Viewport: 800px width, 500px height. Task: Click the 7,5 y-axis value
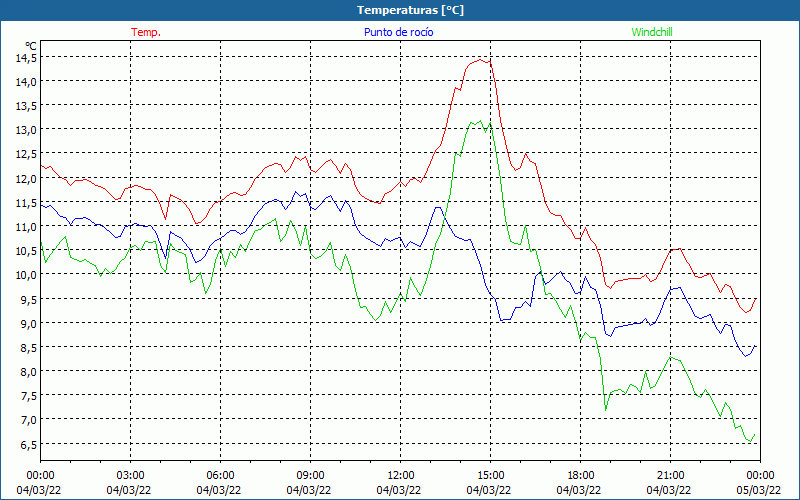tap(29, 396)
